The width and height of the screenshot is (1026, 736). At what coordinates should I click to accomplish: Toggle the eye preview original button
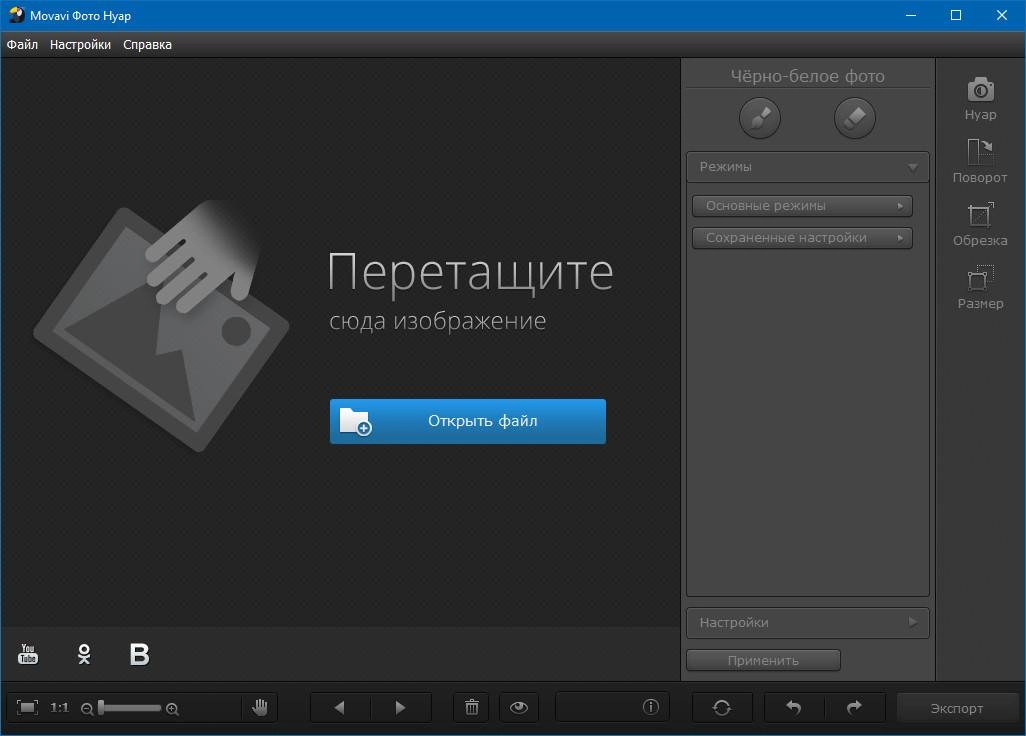coord(519,707)
